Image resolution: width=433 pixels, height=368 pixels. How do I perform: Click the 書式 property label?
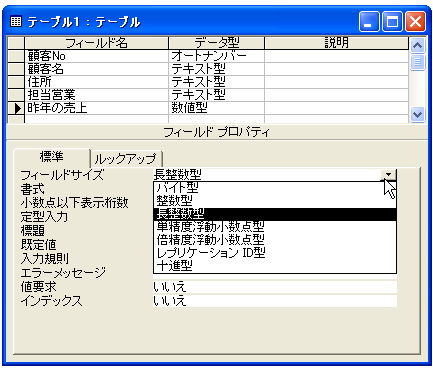pyautogui.click(x=32, y=189)
